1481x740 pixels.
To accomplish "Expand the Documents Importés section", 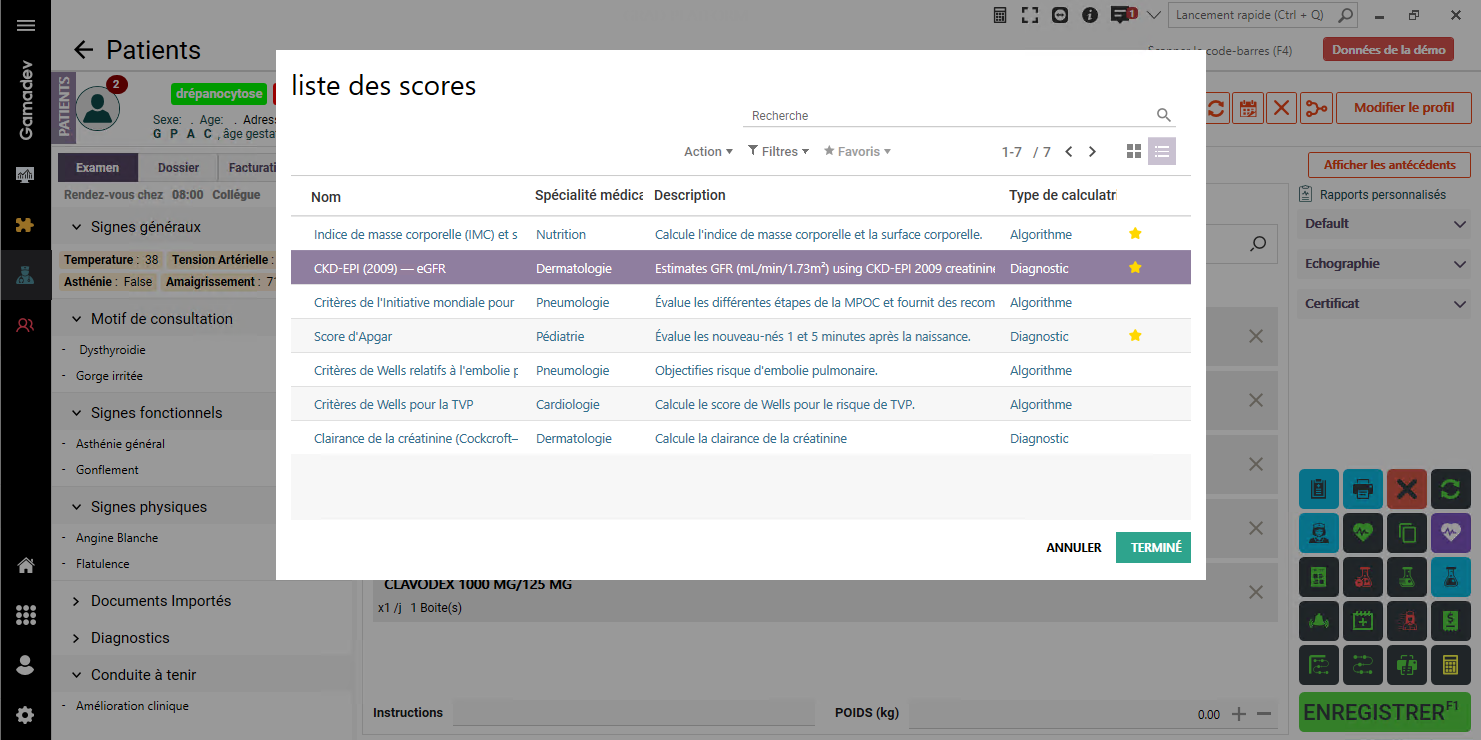I will tap(160, 601).
